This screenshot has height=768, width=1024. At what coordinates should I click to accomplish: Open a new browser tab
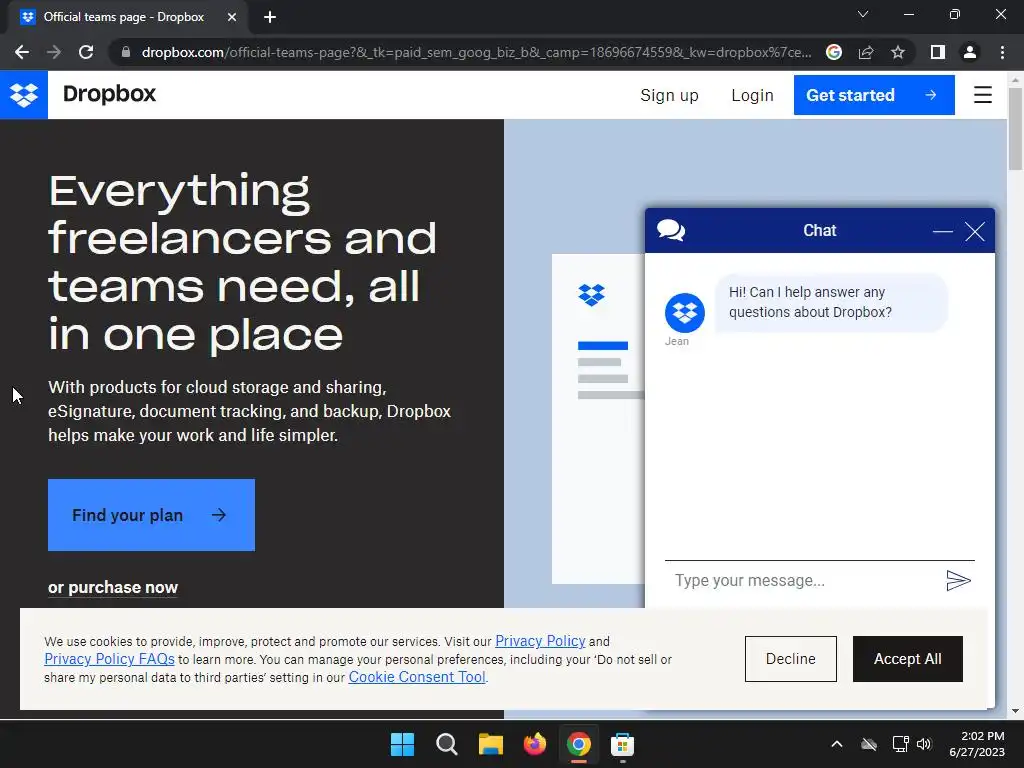point(270,17)
